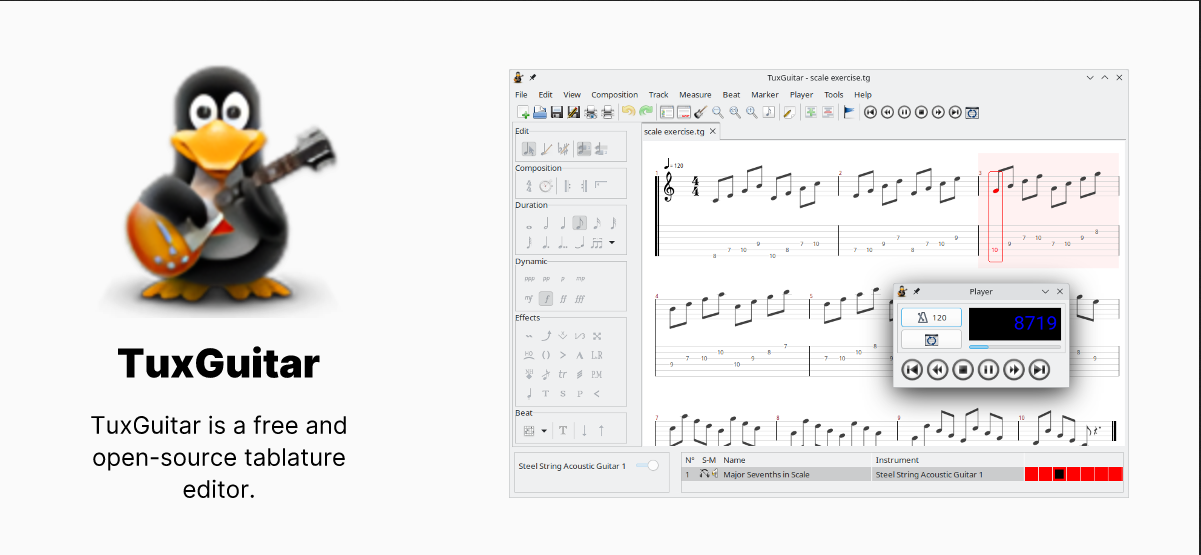The image size is (1201, 555).
Task: Toggle the dotted note duration
Action: pyautogui.click(x=545, y=243)
